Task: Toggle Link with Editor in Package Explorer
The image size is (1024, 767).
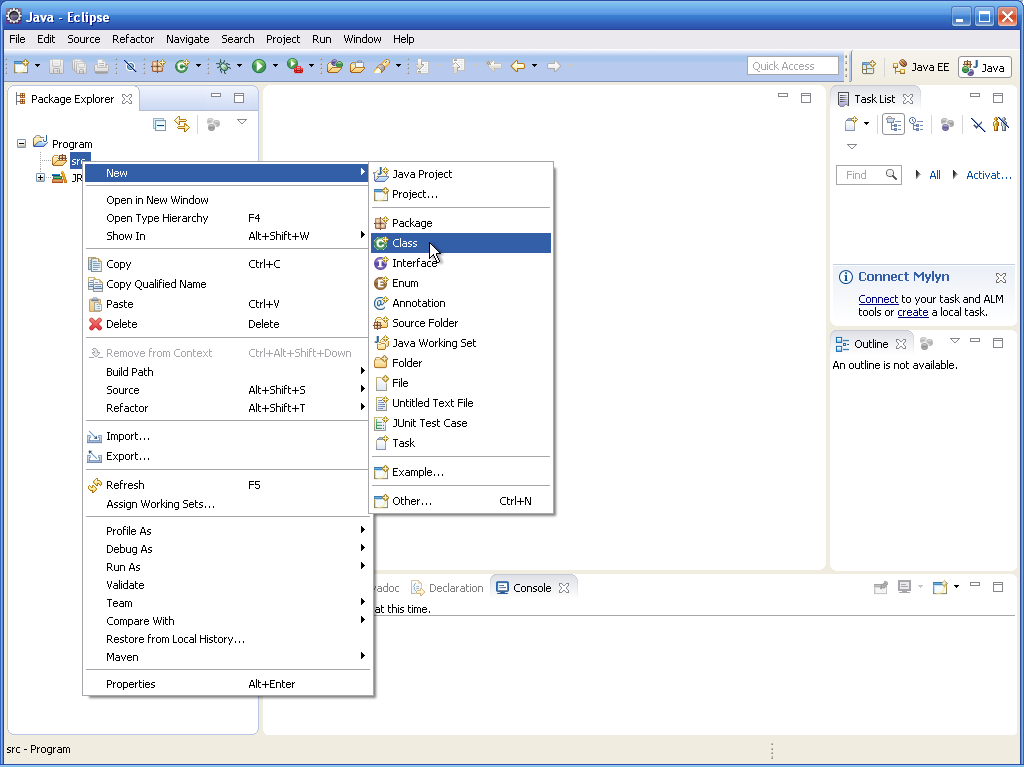Action: point(182,124)
